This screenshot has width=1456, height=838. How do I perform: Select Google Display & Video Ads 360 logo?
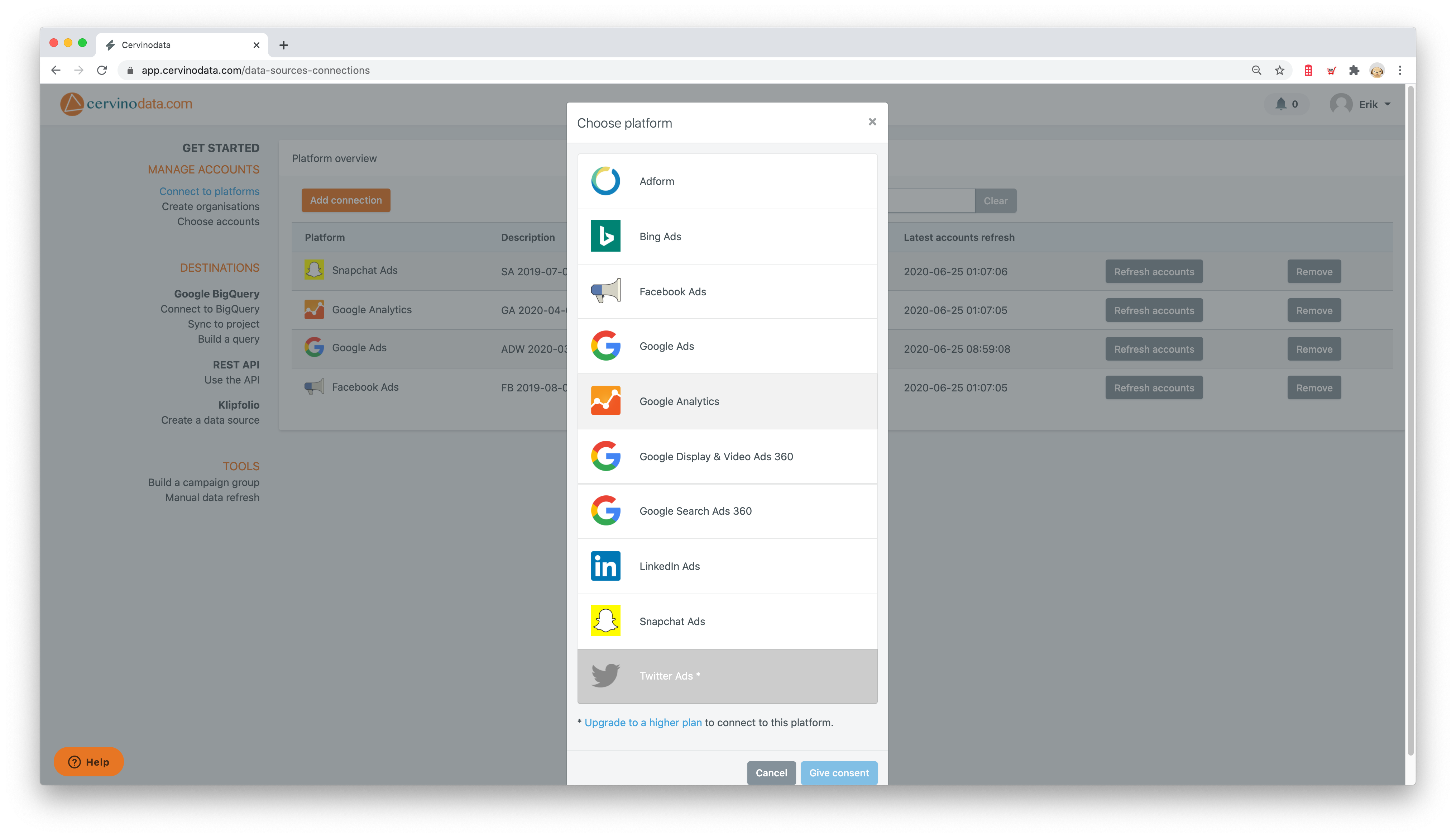point(605,456)
